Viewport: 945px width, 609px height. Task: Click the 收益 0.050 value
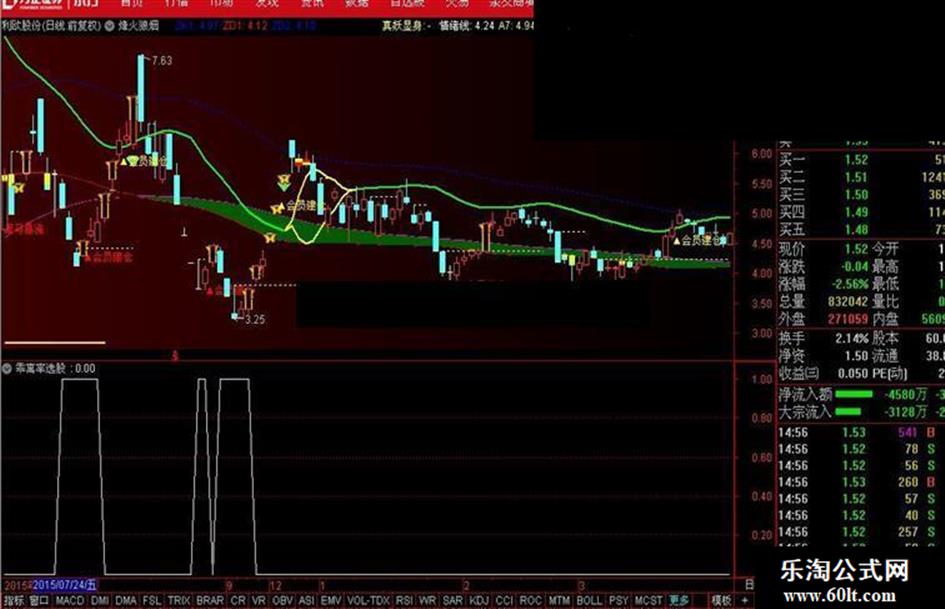(853, 373)
